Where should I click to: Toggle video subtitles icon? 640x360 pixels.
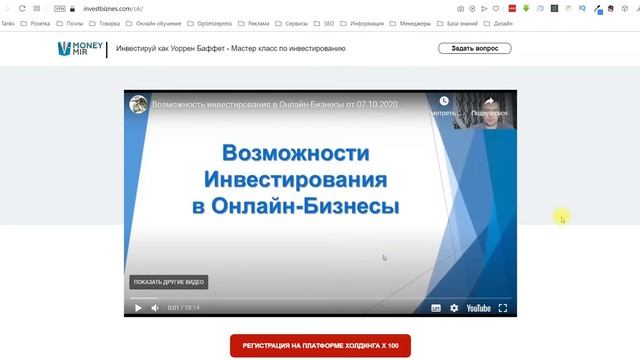[436, 308]
